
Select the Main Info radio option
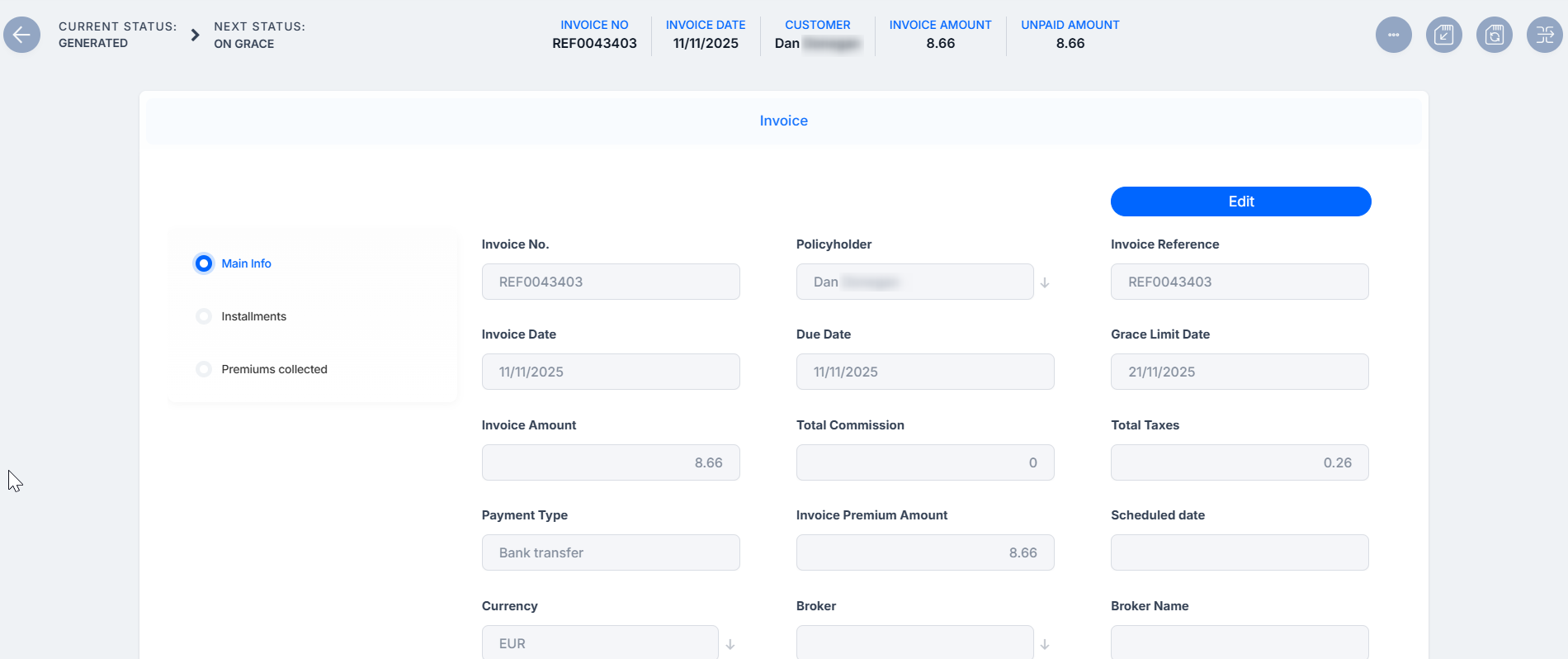(204, 263)
